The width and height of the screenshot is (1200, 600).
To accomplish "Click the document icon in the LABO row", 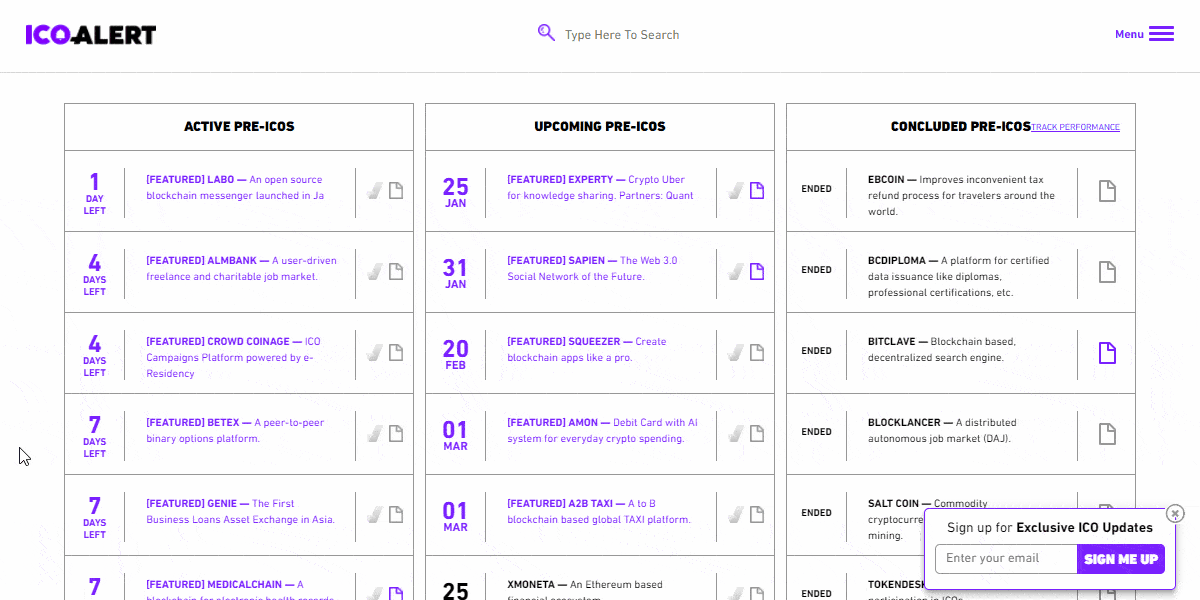I will [x=396, y=190].
